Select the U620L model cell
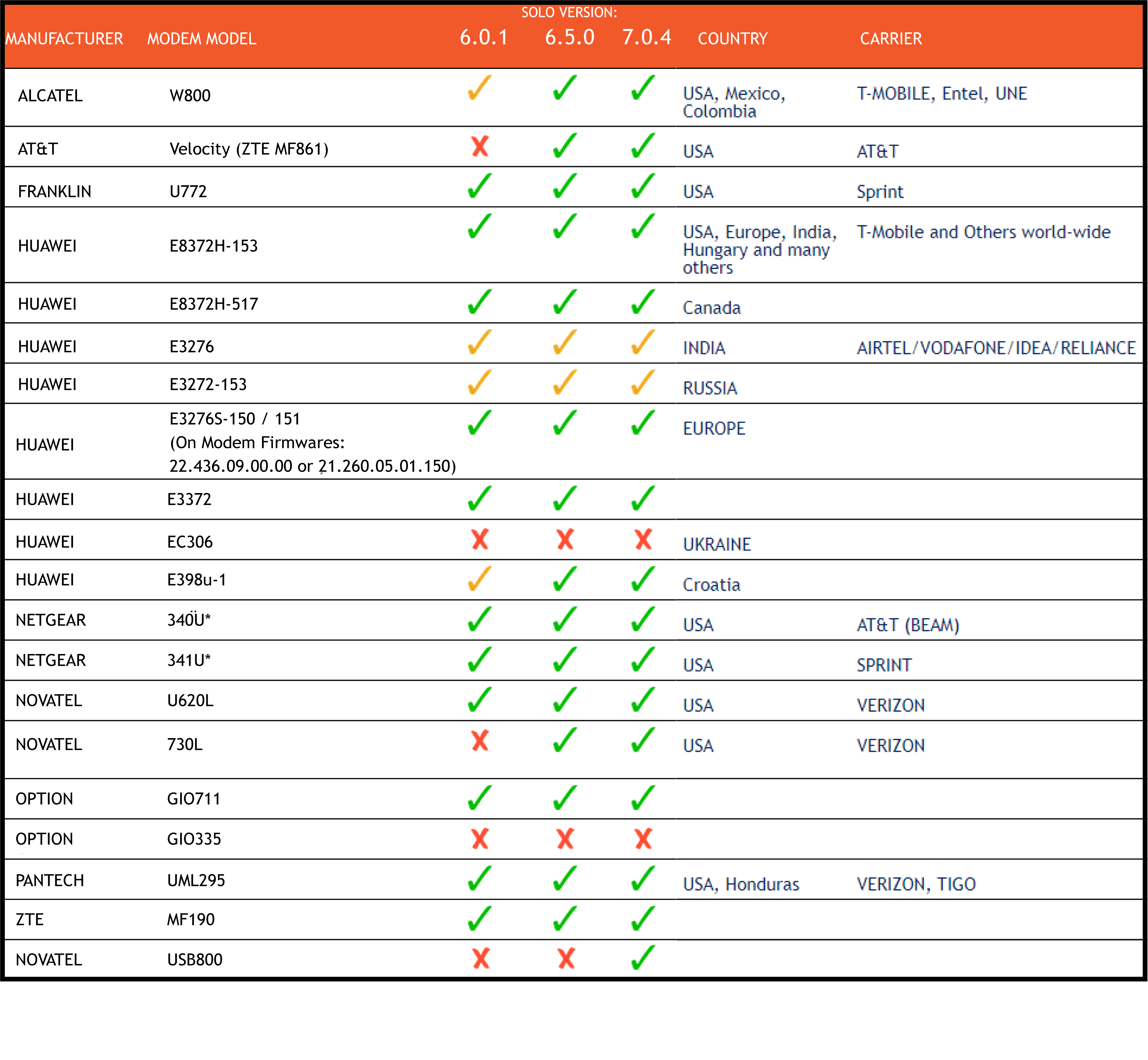 click(190, 700)
